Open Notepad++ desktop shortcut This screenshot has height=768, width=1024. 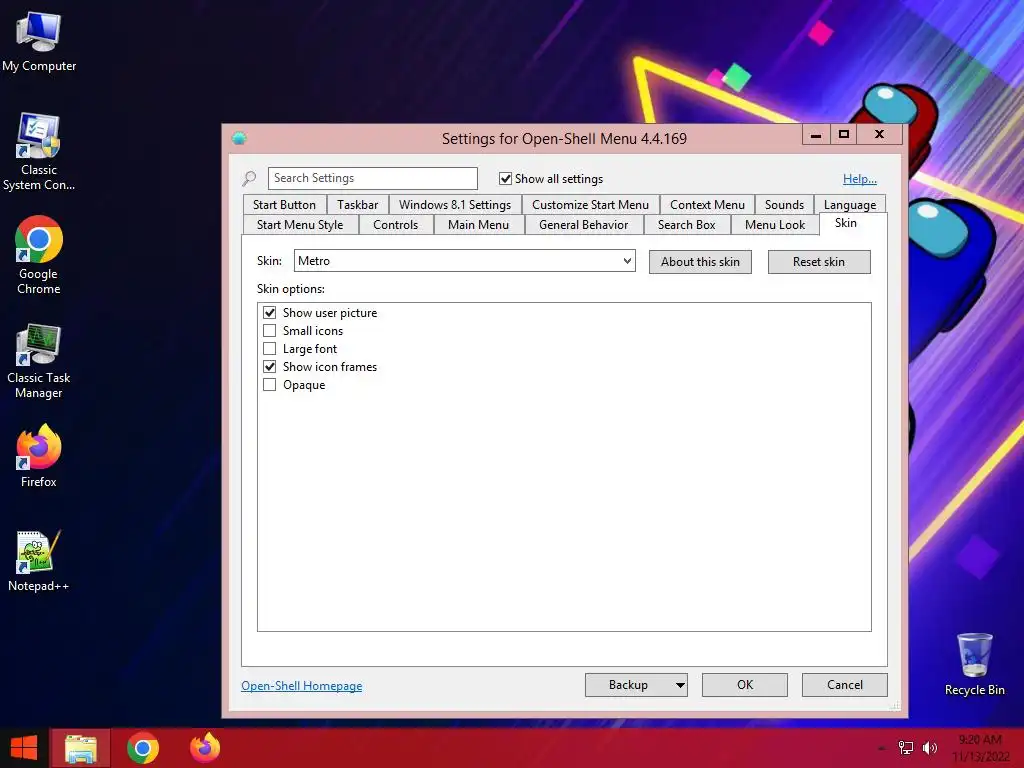tap(39, 561)
